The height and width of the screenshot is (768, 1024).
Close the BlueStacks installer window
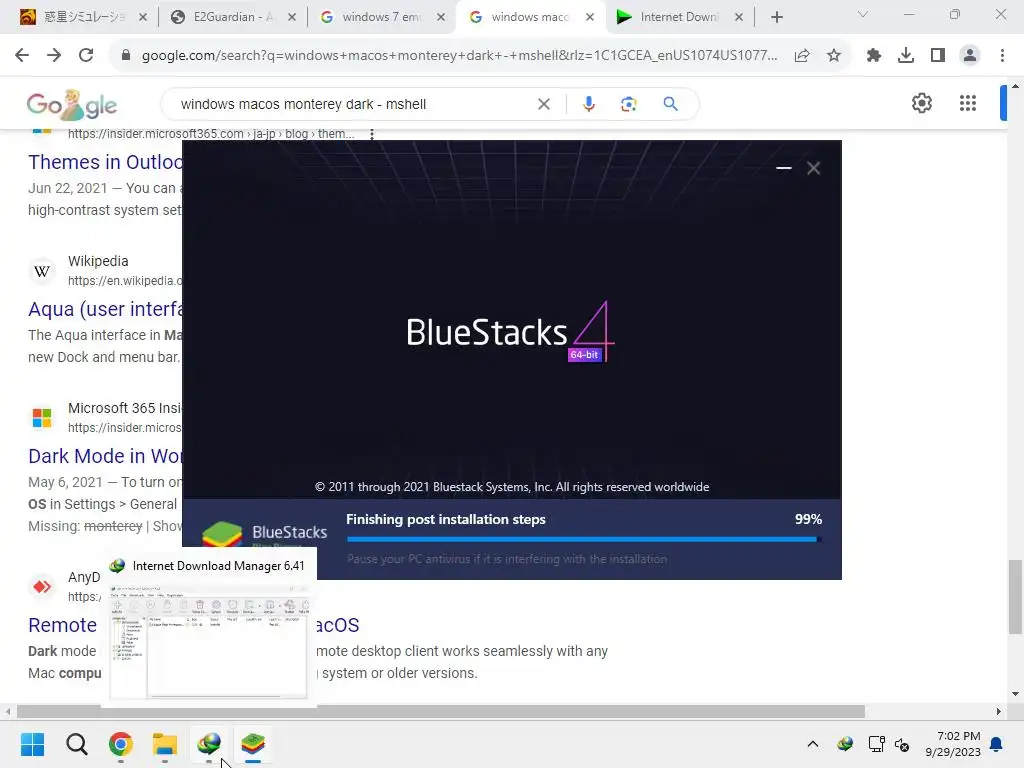(x=813, y=168)
